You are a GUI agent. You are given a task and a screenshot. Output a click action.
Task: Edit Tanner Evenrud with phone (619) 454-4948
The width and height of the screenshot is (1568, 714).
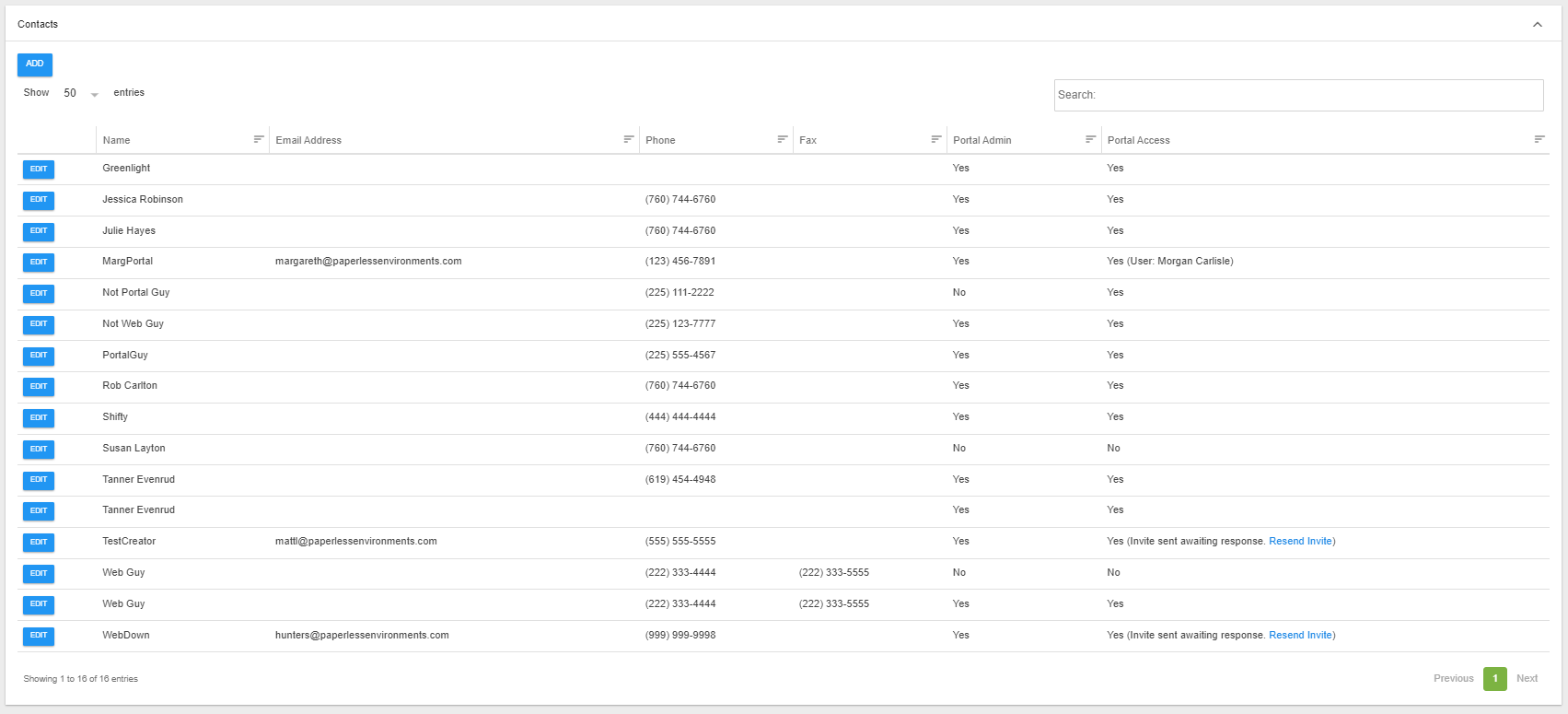[x=39, y=480]
